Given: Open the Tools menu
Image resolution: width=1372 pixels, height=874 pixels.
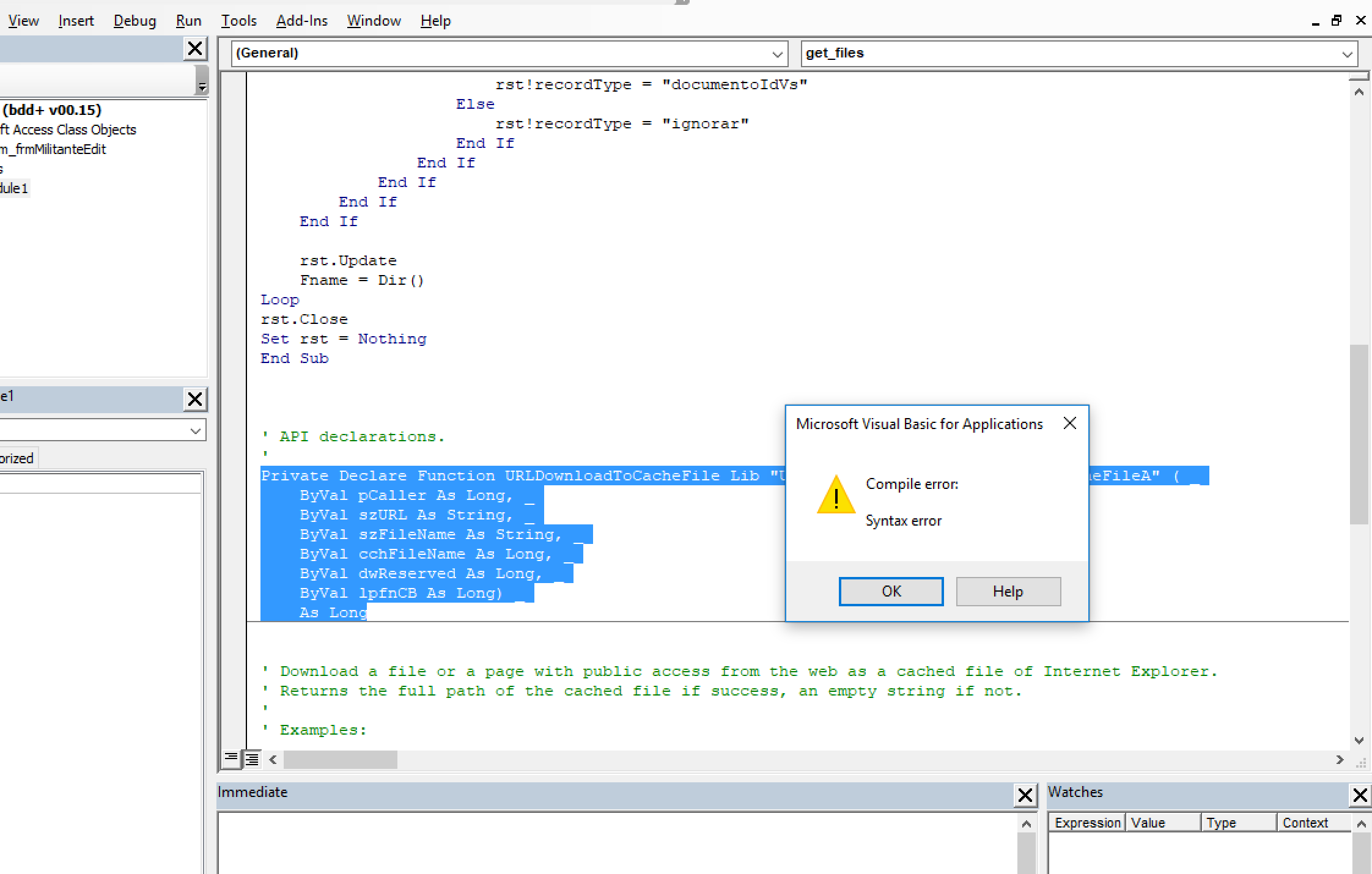Looking at the screenshot, I should tap(238, 21).
